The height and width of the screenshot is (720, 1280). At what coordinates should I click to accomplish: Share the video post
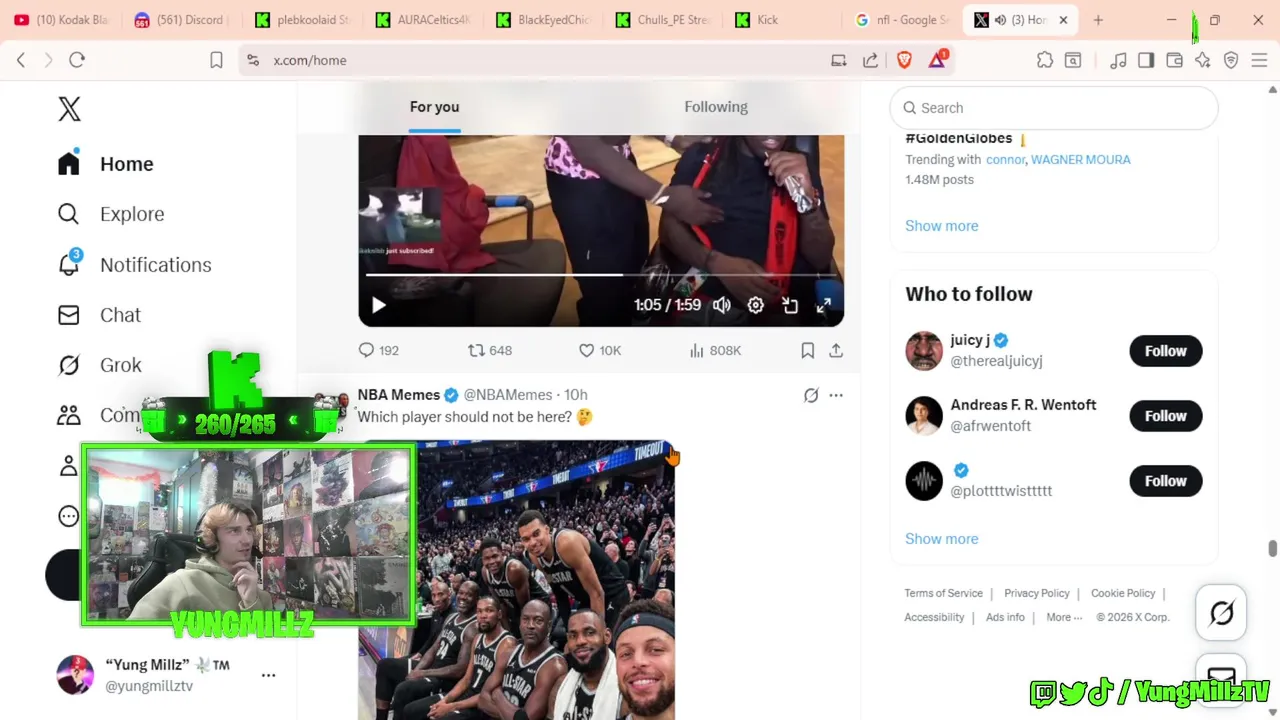coord(836,350)
